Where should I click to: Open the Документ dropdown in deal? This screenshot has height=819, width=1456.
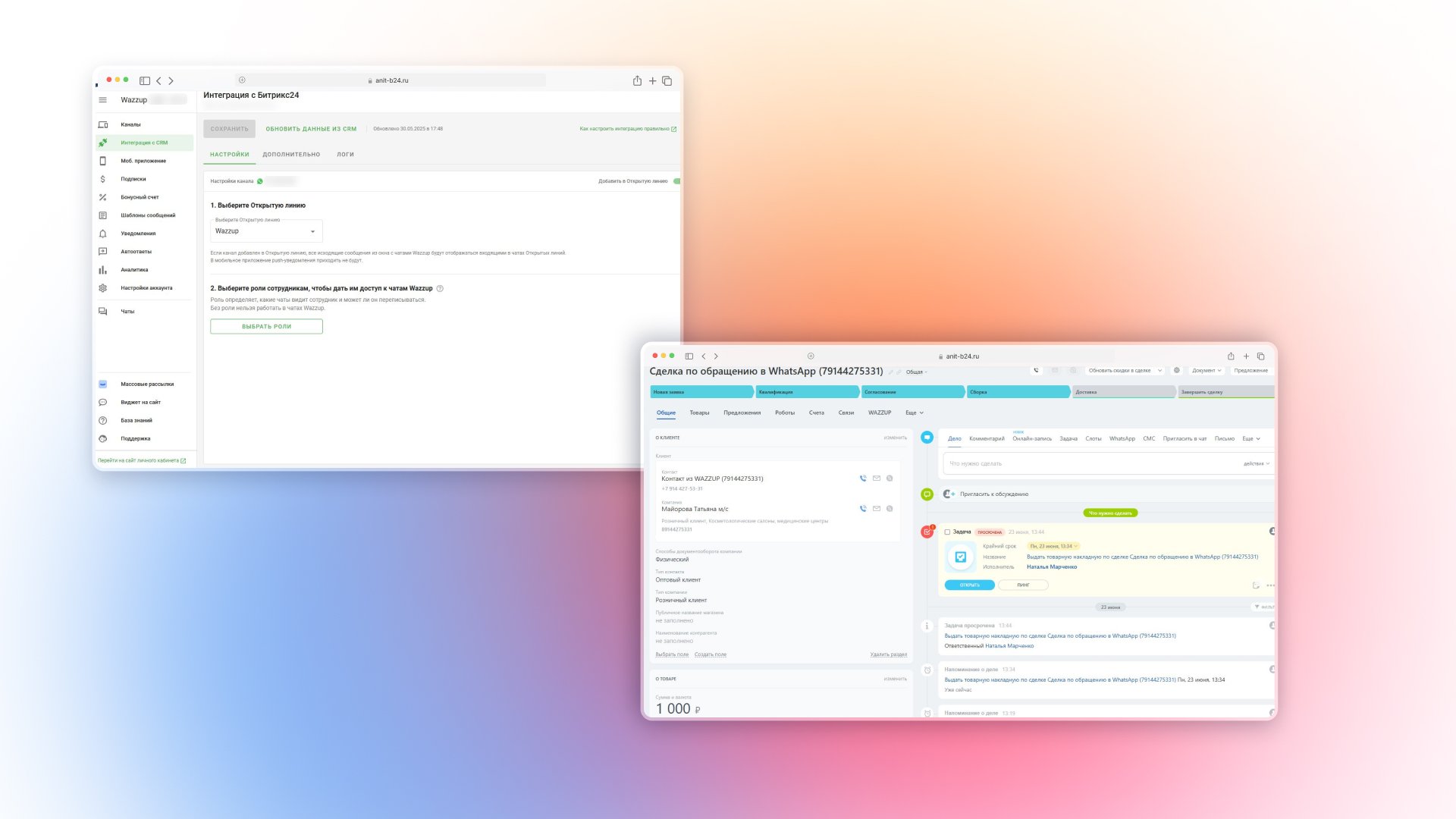(1207, 371)
